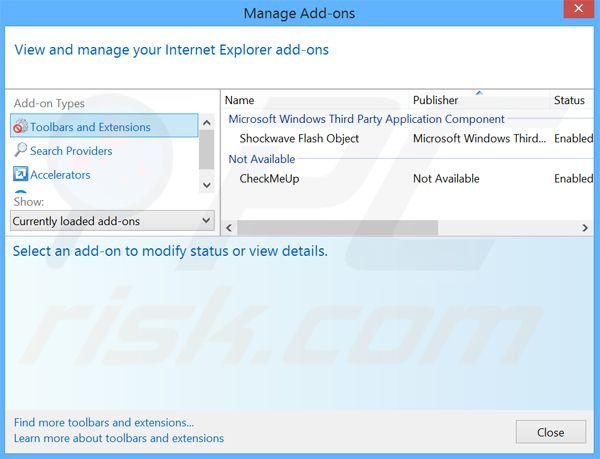Open Find more toolbars and extensions link
The width and height of the screenshot is (600, 459).
coord(104,423)
